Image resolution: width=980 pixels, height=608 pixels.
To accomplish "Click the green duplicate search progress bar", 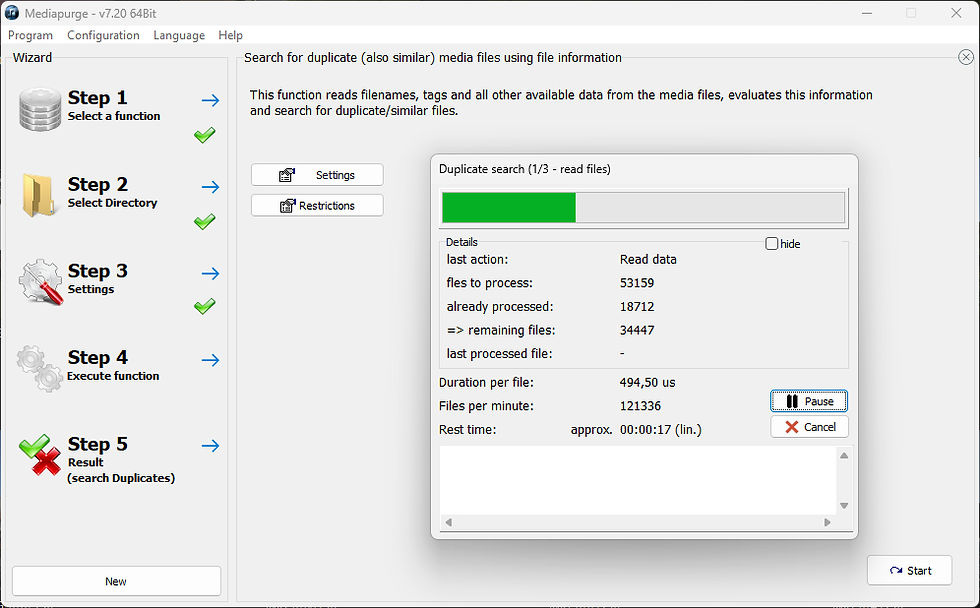I will 643,207.
